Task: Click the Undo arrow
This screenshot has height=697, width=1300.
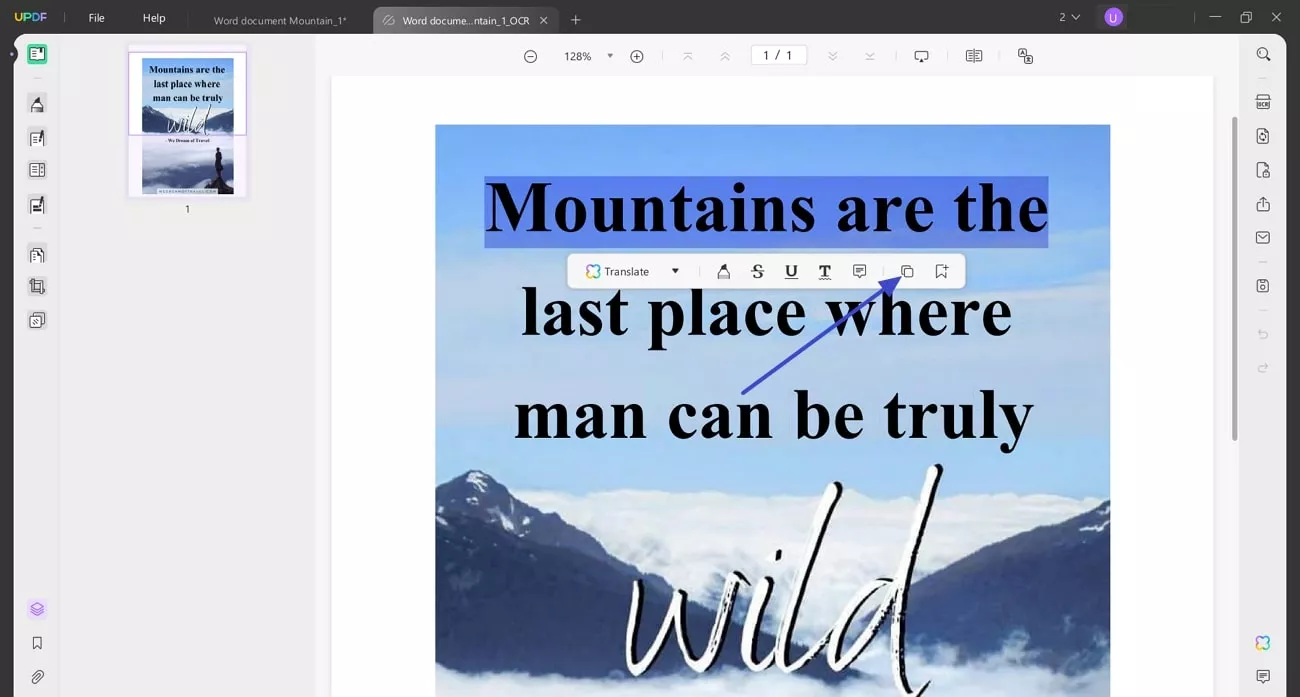Action: click(x=1263, y=334)
